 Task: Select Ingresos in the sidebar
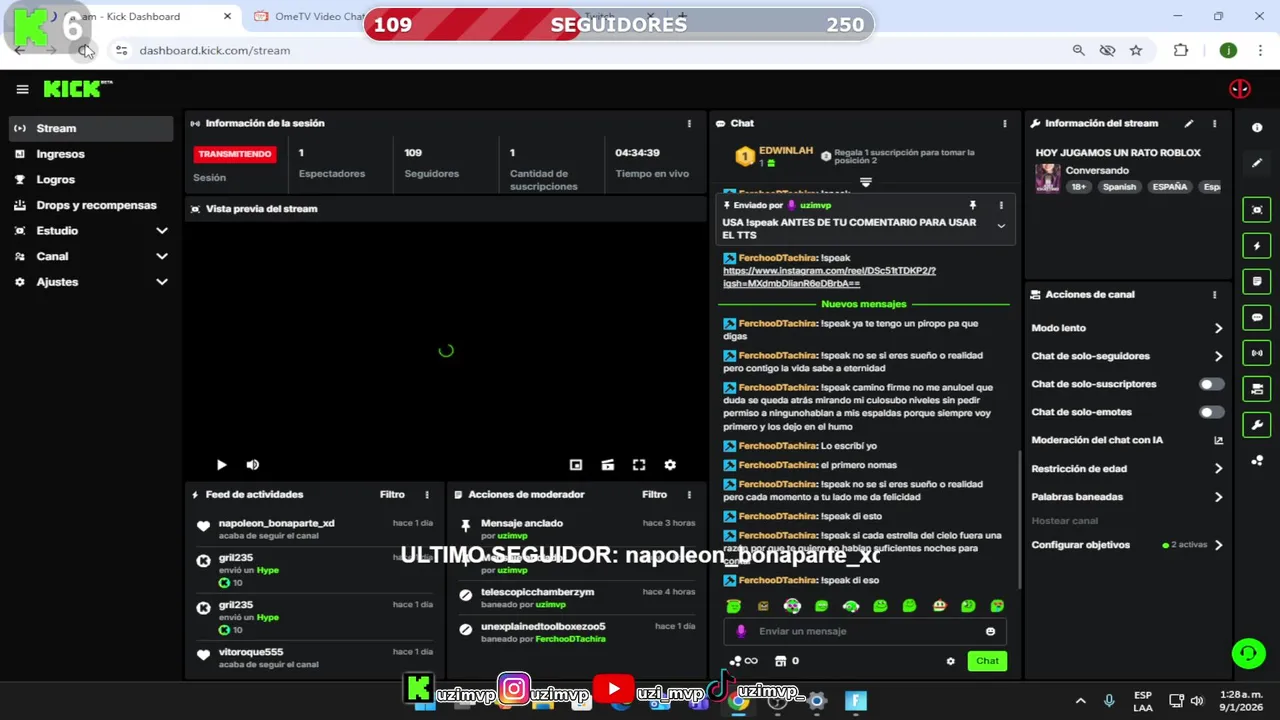pyautogui.click(x=91, y=154)
